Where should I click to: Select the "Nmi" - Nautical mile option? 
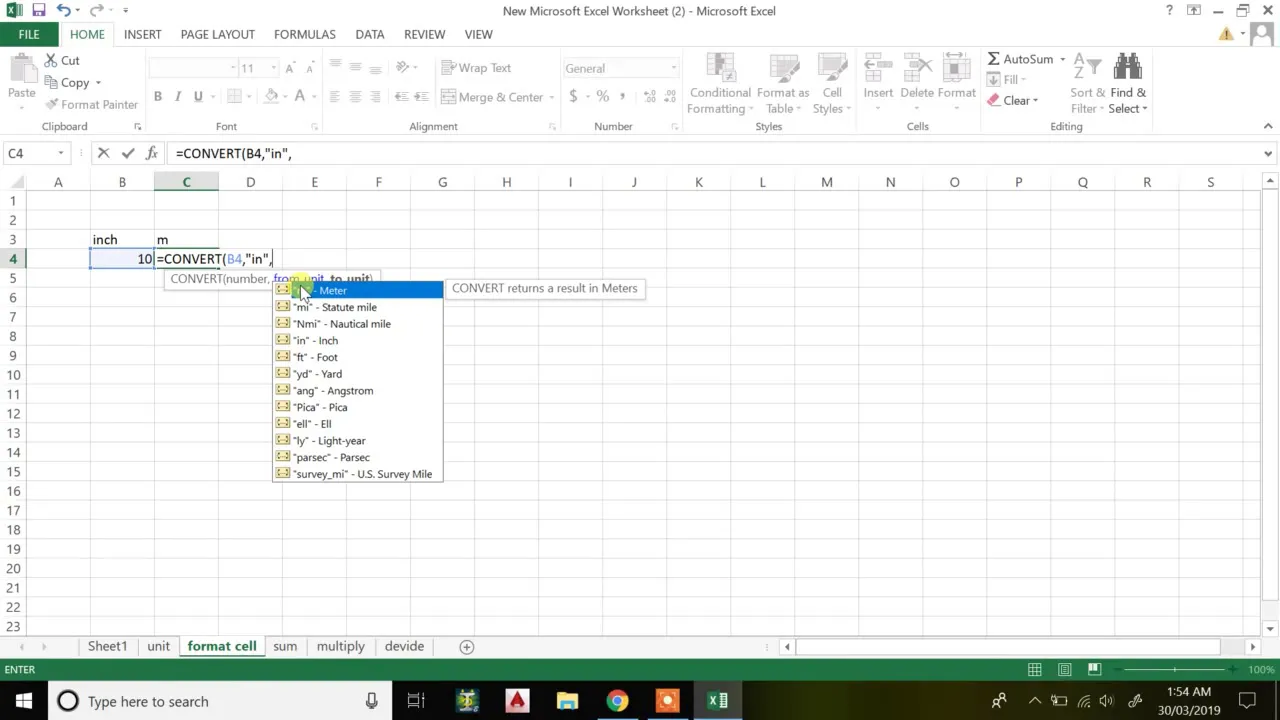click(x=357, y=324)
